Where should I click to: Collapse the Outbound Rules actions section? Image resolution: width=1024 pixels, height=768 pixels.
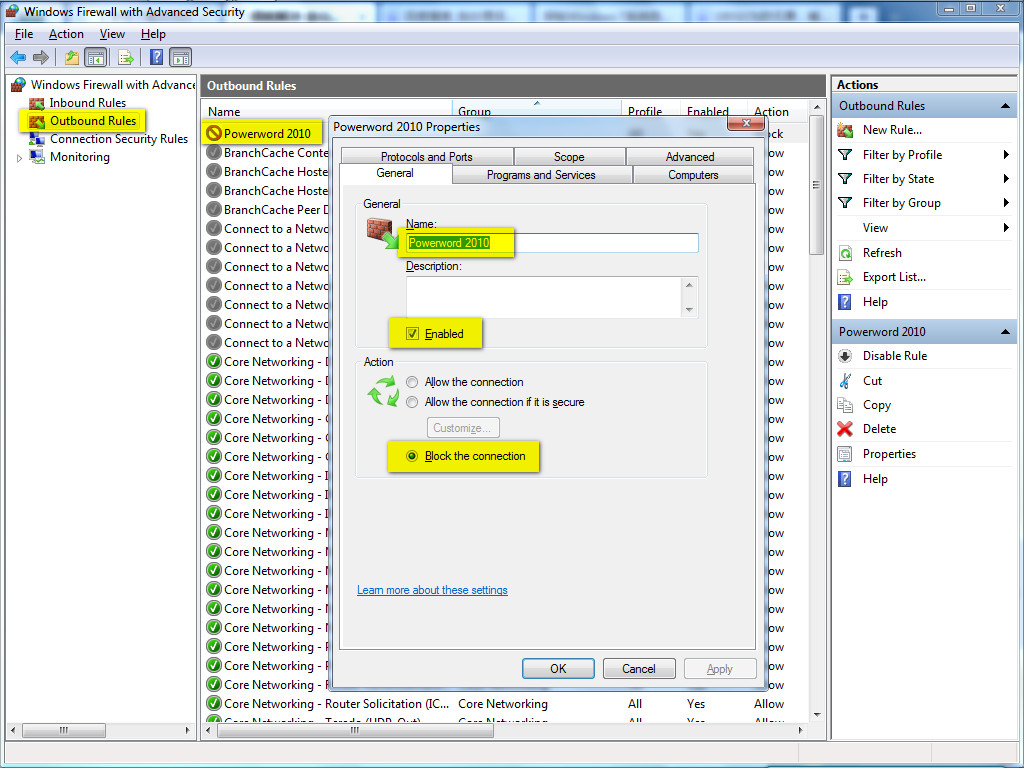point(1005,106)
